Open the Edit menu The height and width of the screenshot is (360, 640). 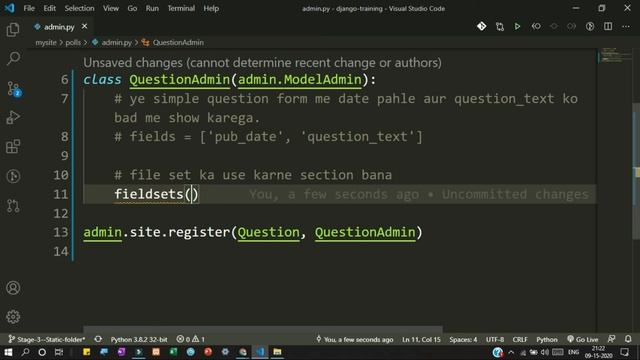tap(49, 8)
